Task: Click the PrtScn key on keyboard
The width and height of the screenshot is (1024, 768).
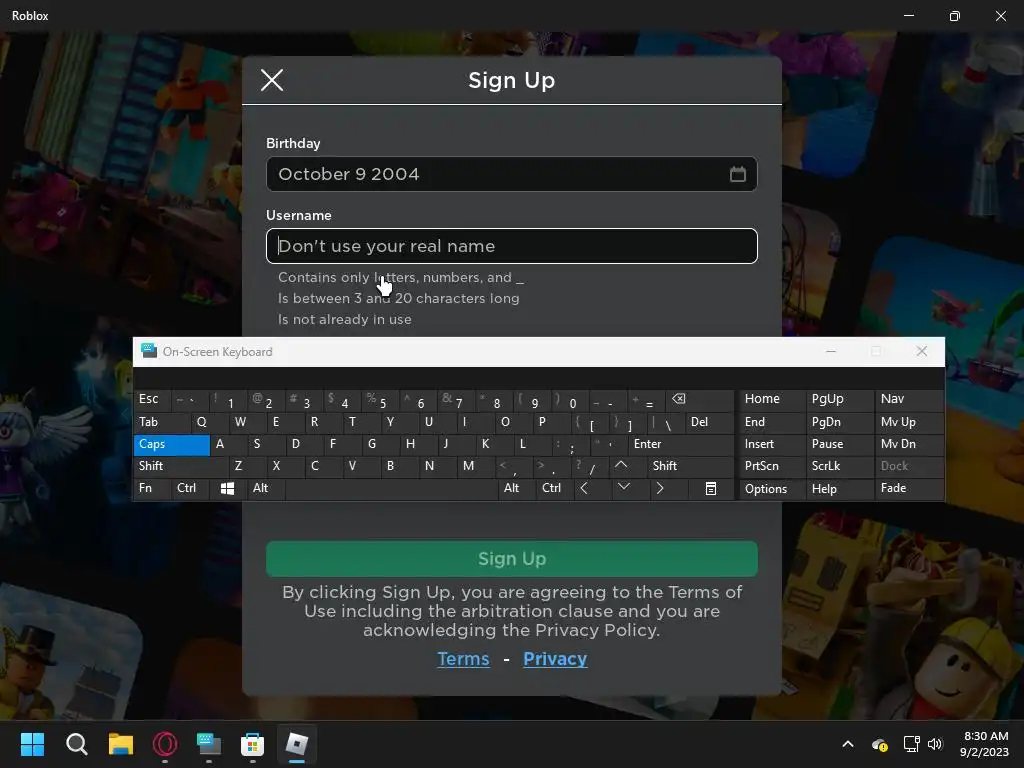Action: coord(771,466)
